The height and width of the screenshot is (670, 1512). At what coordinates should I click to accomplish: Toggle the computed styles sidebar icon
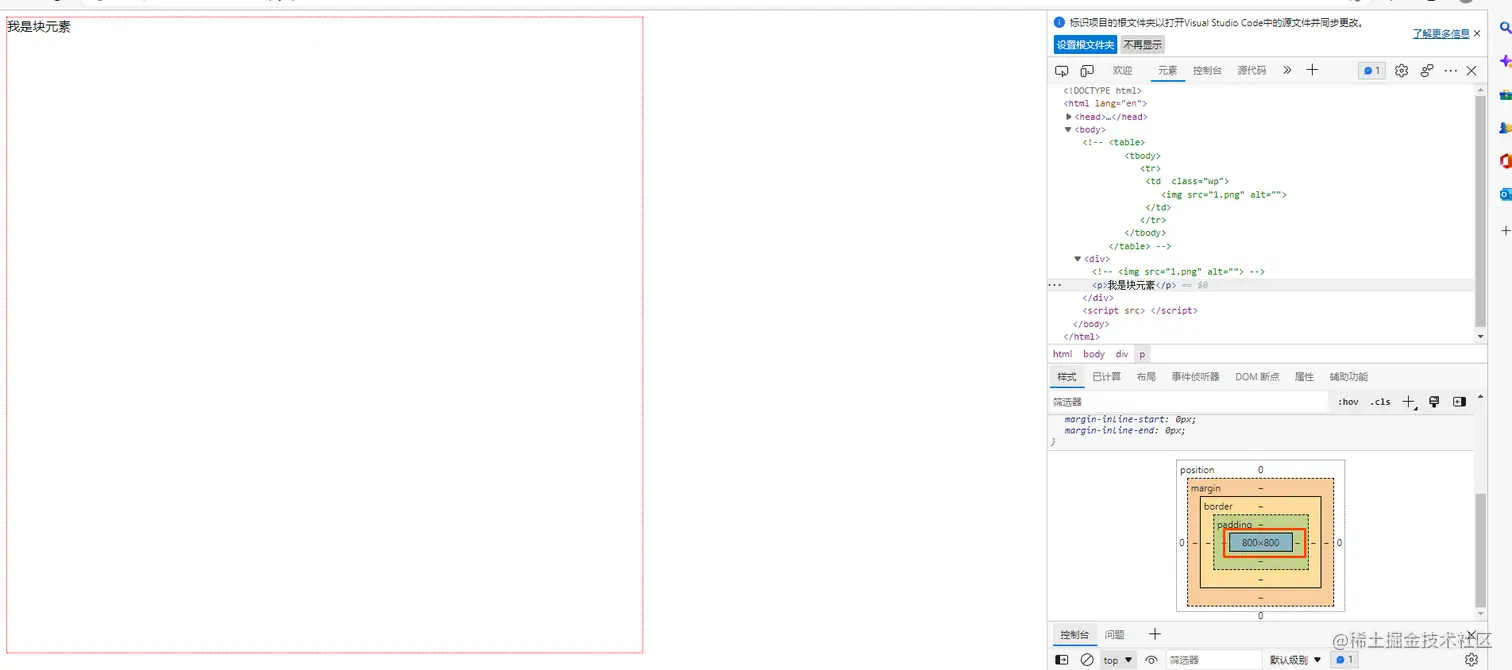1459,402
